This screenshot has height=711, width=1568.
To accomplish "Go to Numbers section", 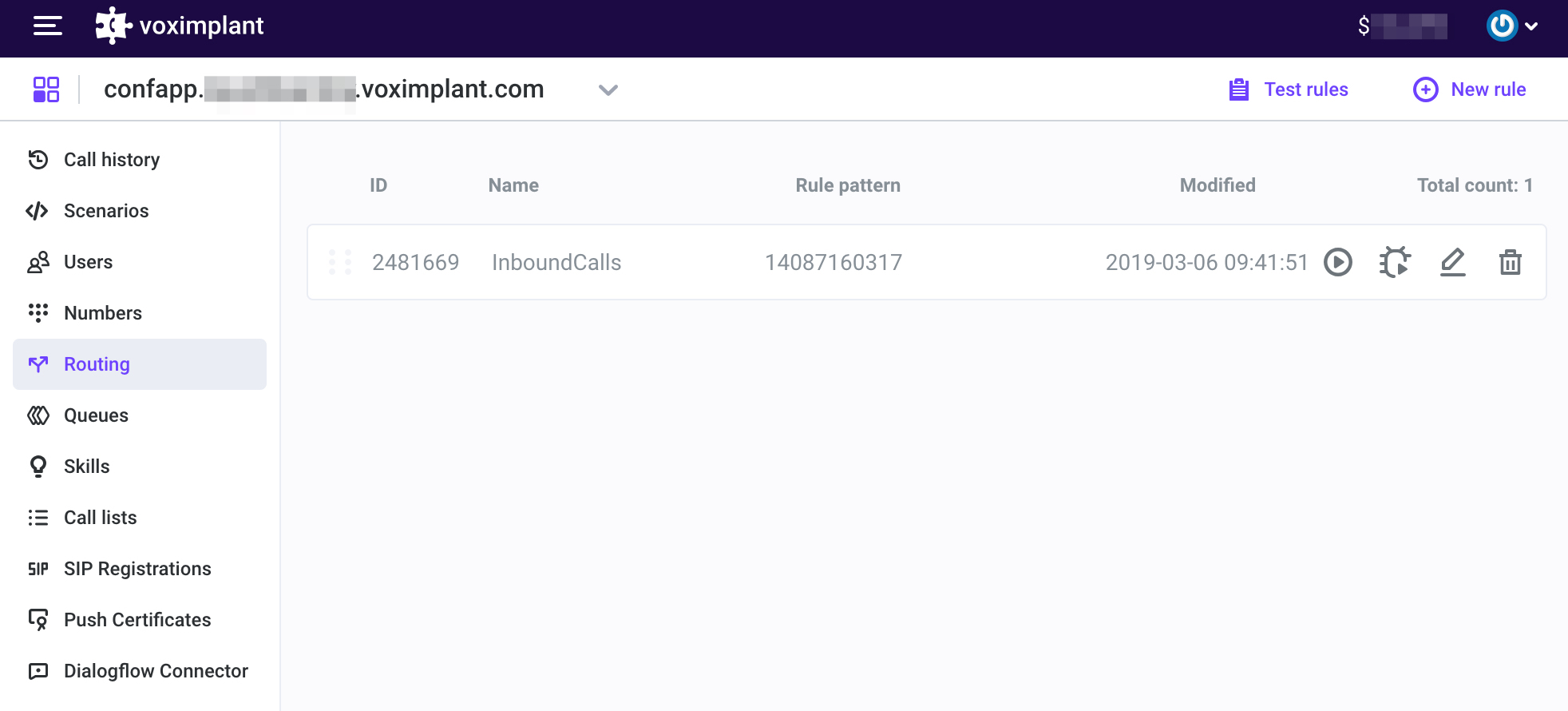I will coord(140,313).
